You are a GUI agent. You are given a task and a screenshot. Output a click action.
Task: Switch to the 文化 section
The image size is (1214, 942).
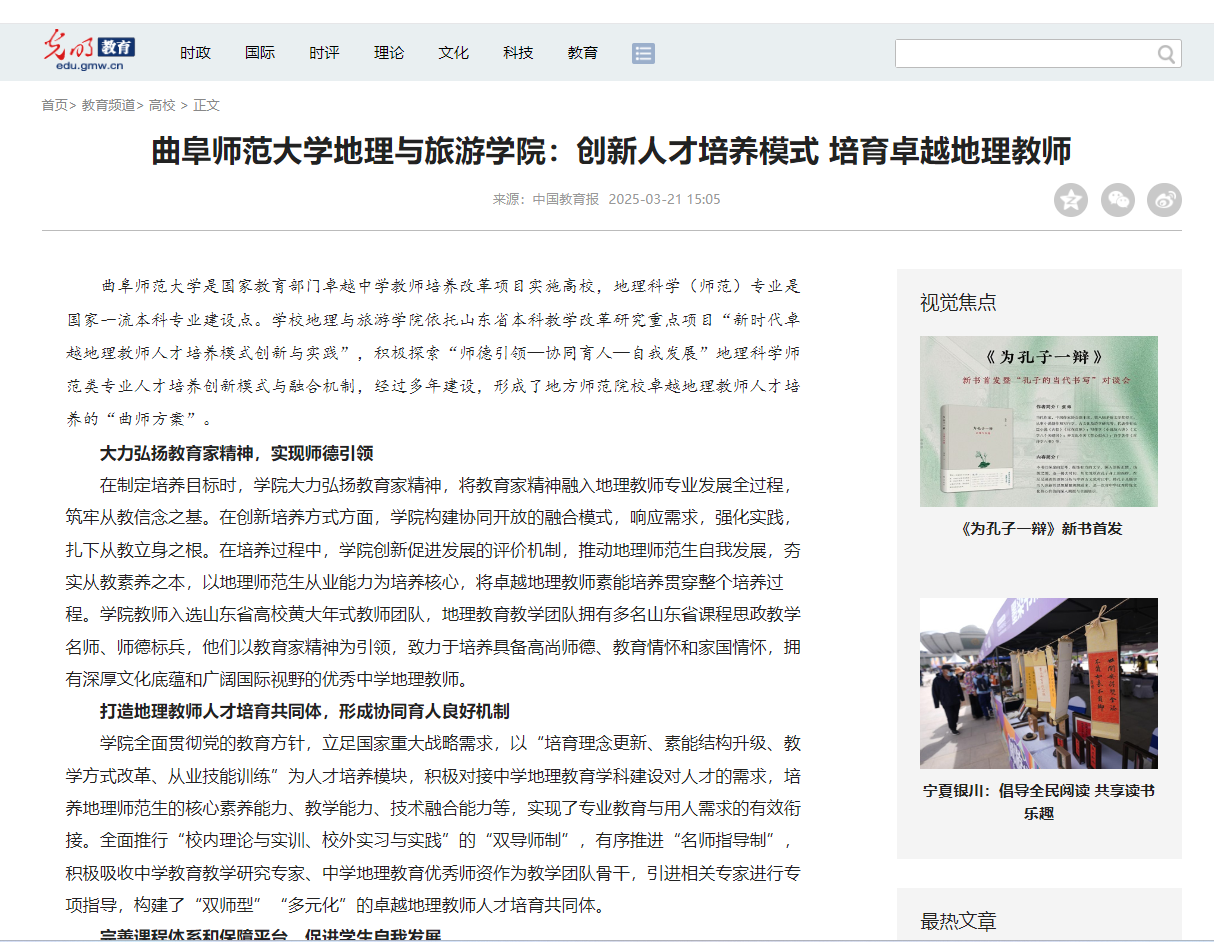453,53
